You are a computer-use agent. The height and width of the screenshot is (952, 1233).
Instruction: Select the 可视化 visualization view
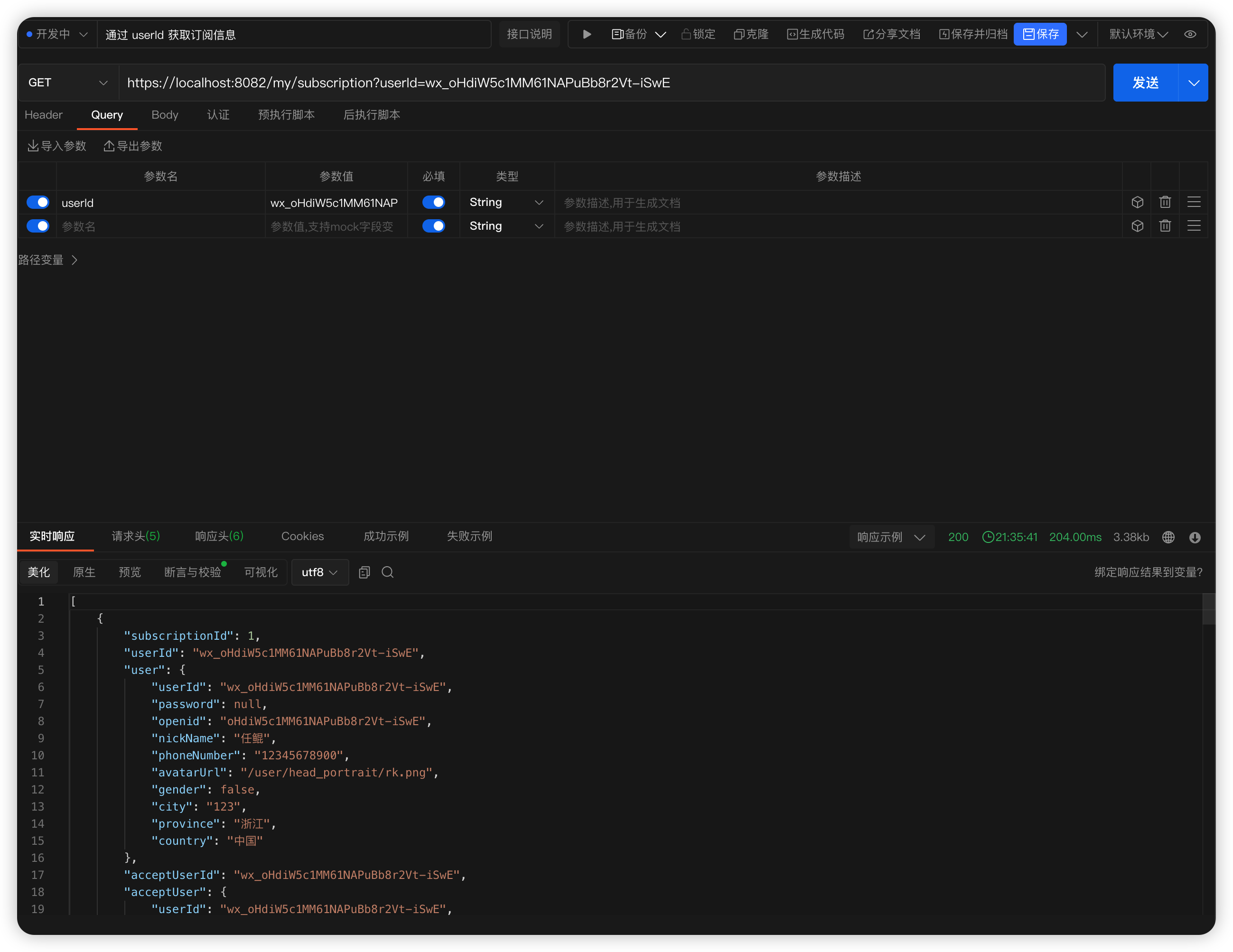[x=261, y=572]
